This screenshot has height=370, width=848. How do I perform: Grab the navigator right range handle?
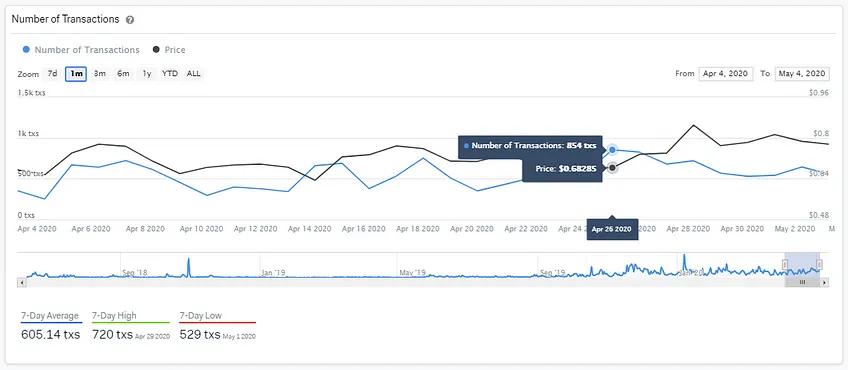click(x=819, y=264)
